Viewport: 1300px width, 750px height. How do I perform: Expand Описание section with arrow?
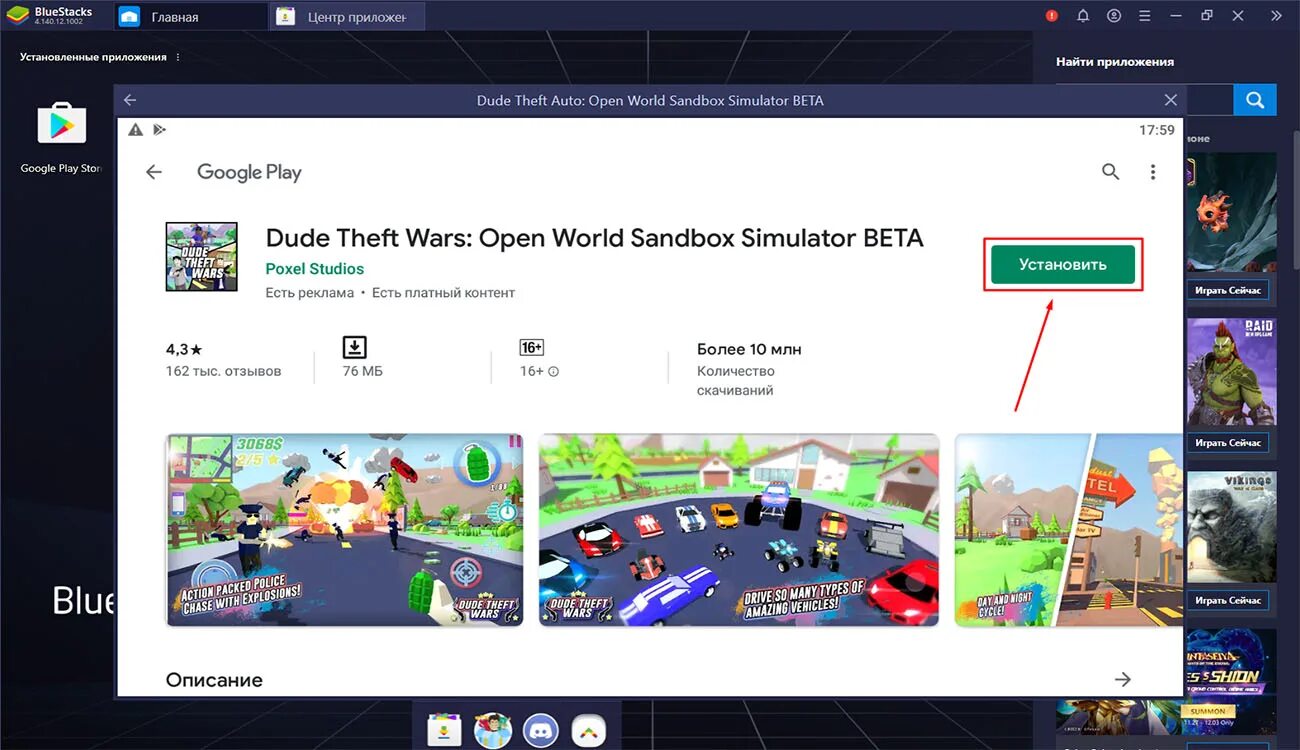(1123, 680)
